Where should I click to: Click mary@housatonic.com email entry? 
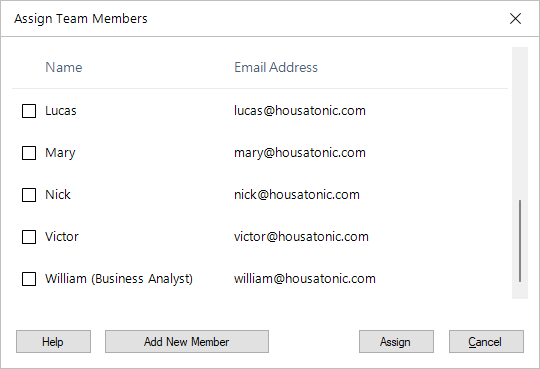click(x=300, y=153)
